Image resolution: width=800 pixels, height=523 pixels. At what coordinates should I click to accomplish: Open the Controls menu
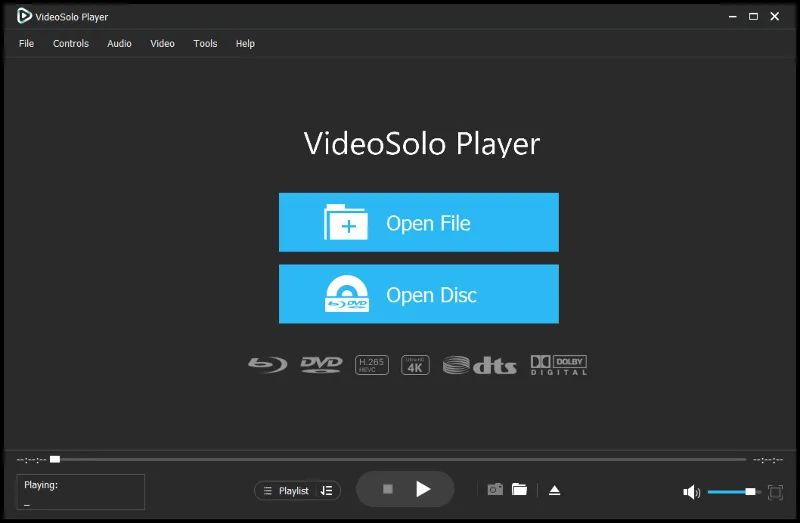(71, 44)
